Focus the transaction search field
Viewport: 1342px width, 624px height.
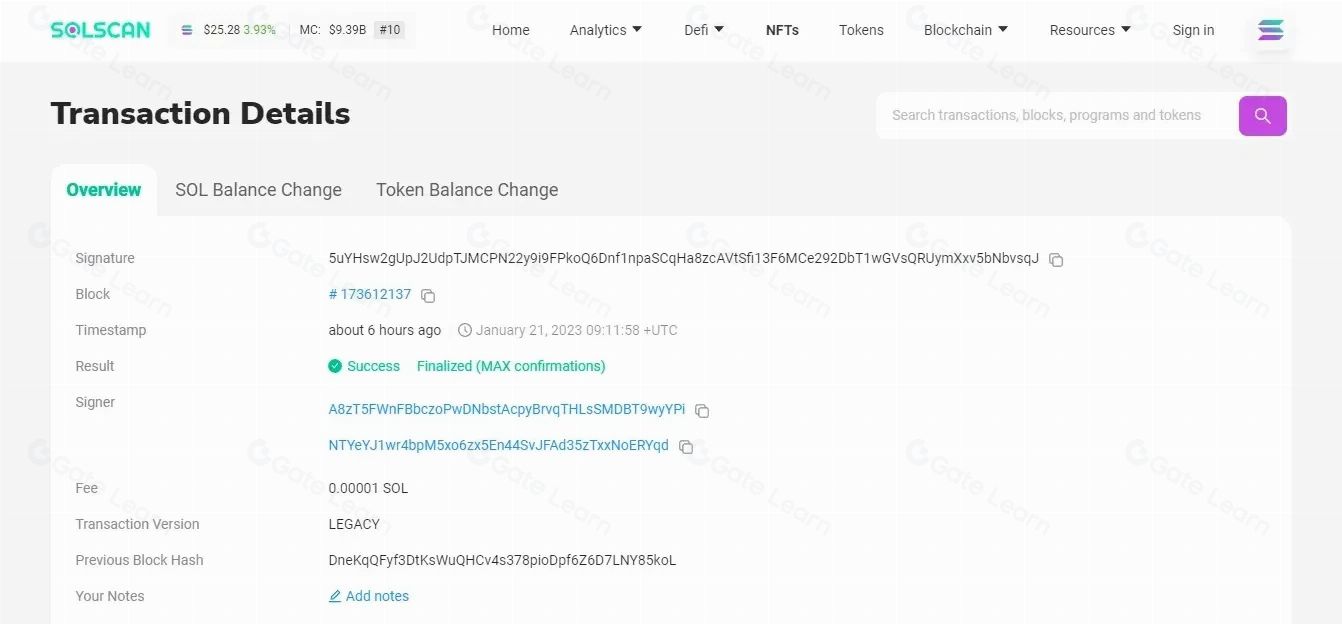1050,116
